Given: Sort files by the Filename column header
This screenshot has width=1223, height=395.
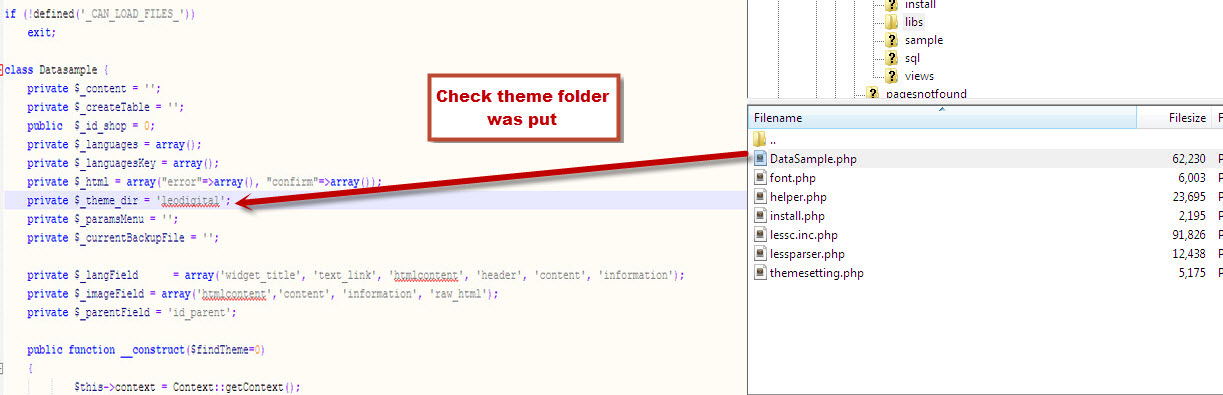Looking at the screenshot, I should tap(942, 117).
